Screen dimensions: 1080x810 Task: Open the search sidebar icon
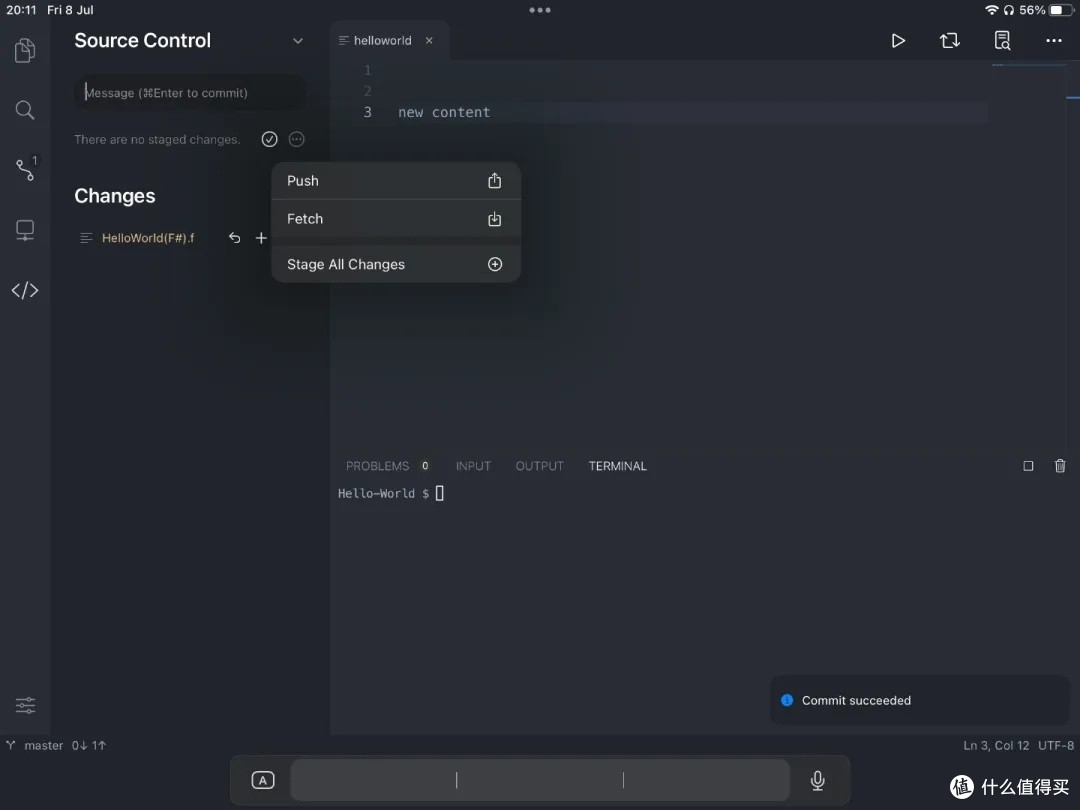[25, 110]
